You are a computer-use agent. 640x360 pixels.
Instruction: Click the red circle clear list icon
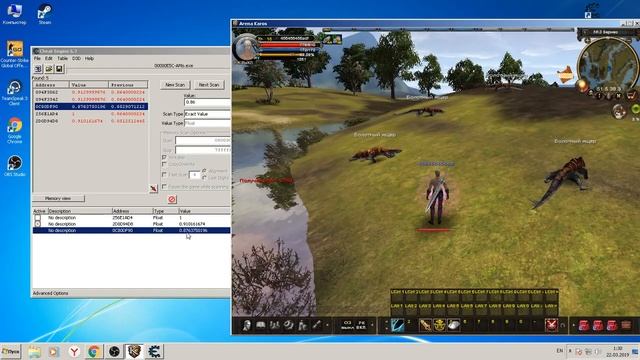click(172, 199)
